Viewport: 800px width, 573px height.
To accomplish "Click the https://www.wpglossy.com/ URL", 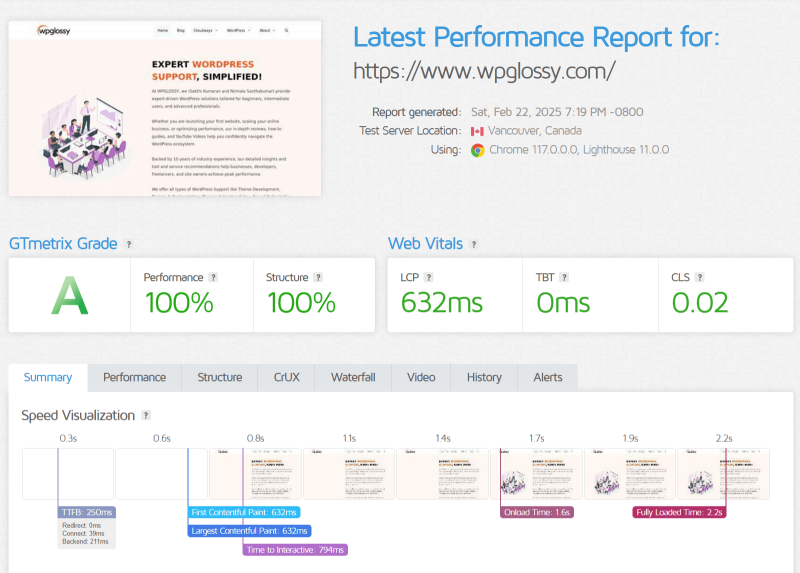I will tap(484, 71).
